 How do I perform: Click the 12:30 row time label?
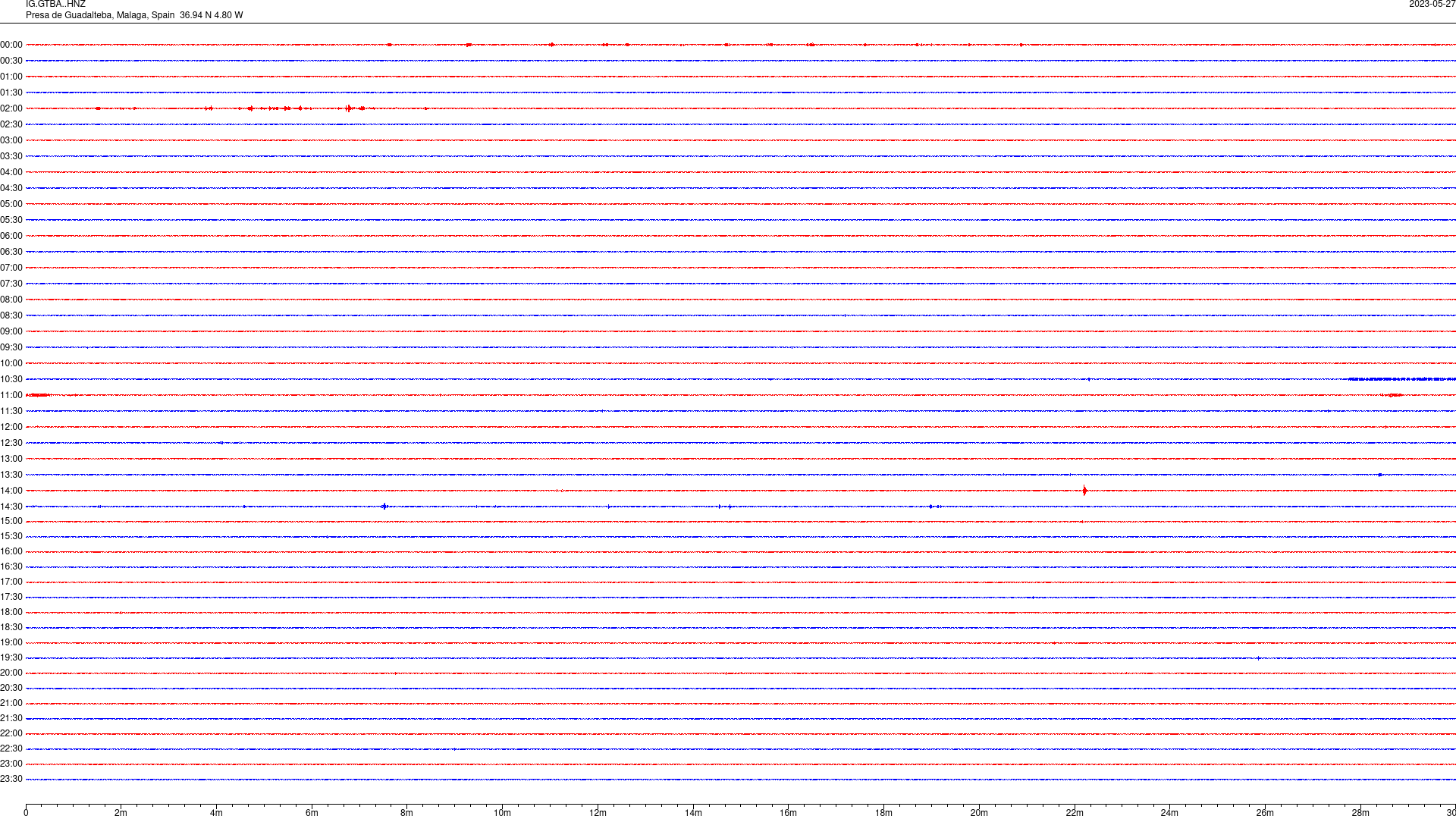click(x=11, y=443)
